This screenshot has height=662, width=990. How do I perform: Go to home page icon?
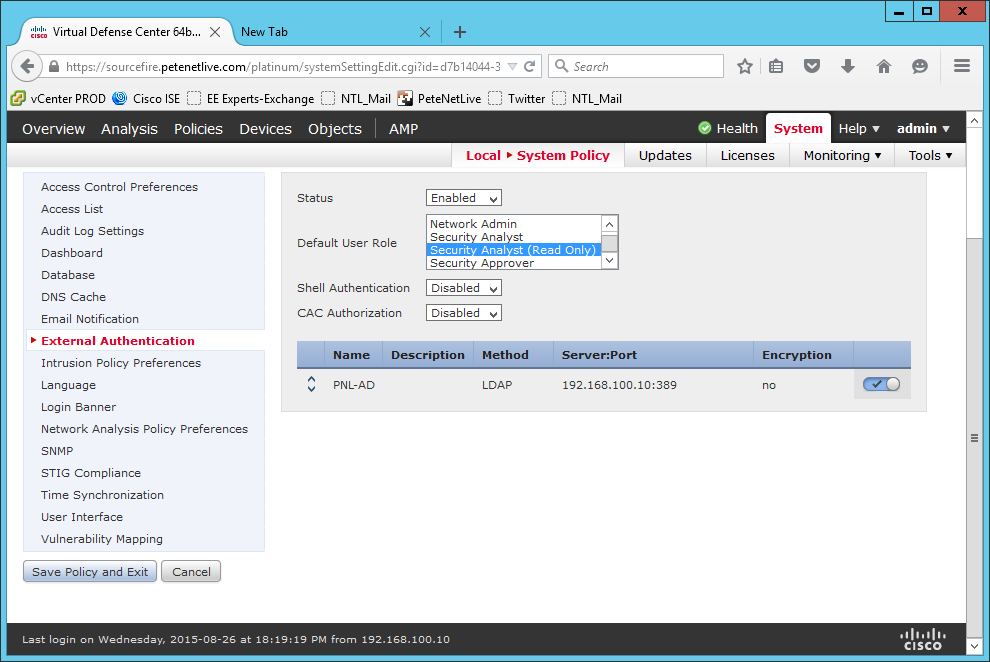click(x=884, y=66)
